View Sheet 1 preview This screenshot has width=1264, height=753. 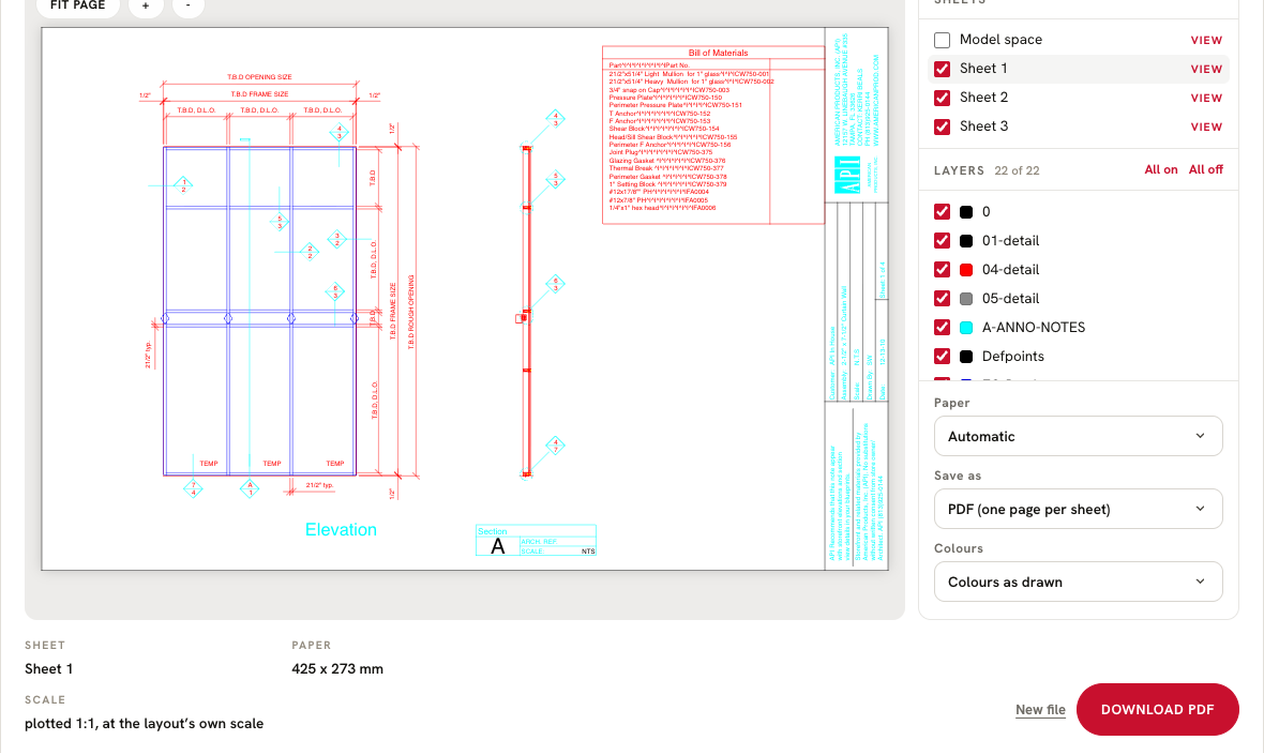[1206, 69]
